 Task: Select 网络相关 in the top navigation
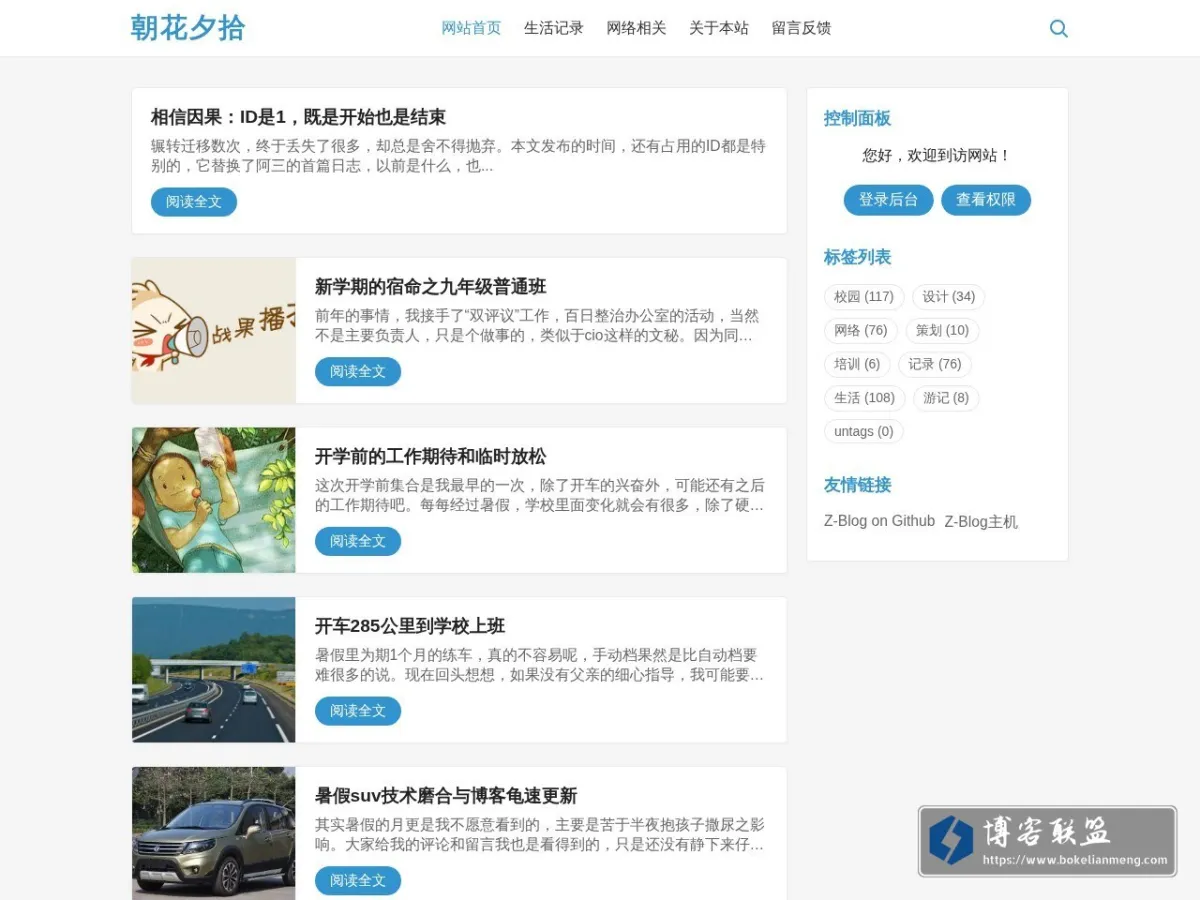pyautogui.click(x=636, y=28)
